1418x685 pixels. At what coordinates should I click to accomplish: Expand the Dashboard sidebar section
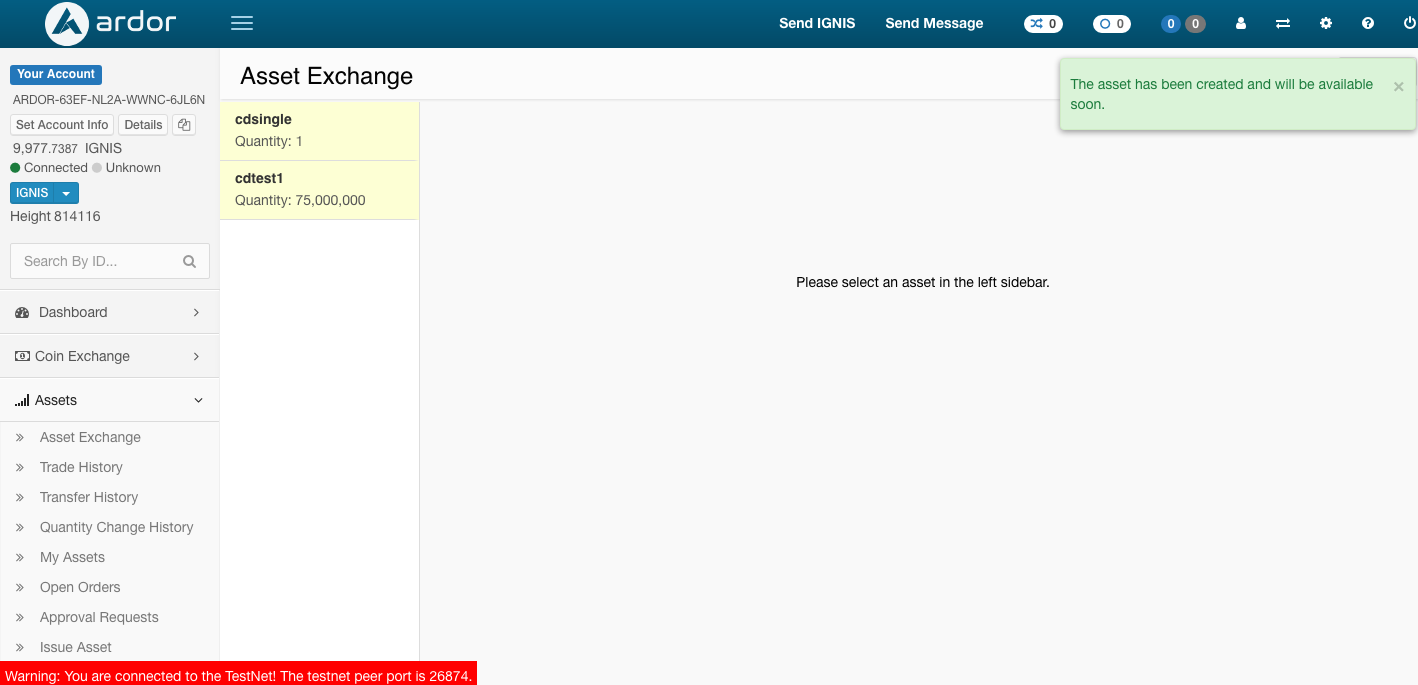110,312
